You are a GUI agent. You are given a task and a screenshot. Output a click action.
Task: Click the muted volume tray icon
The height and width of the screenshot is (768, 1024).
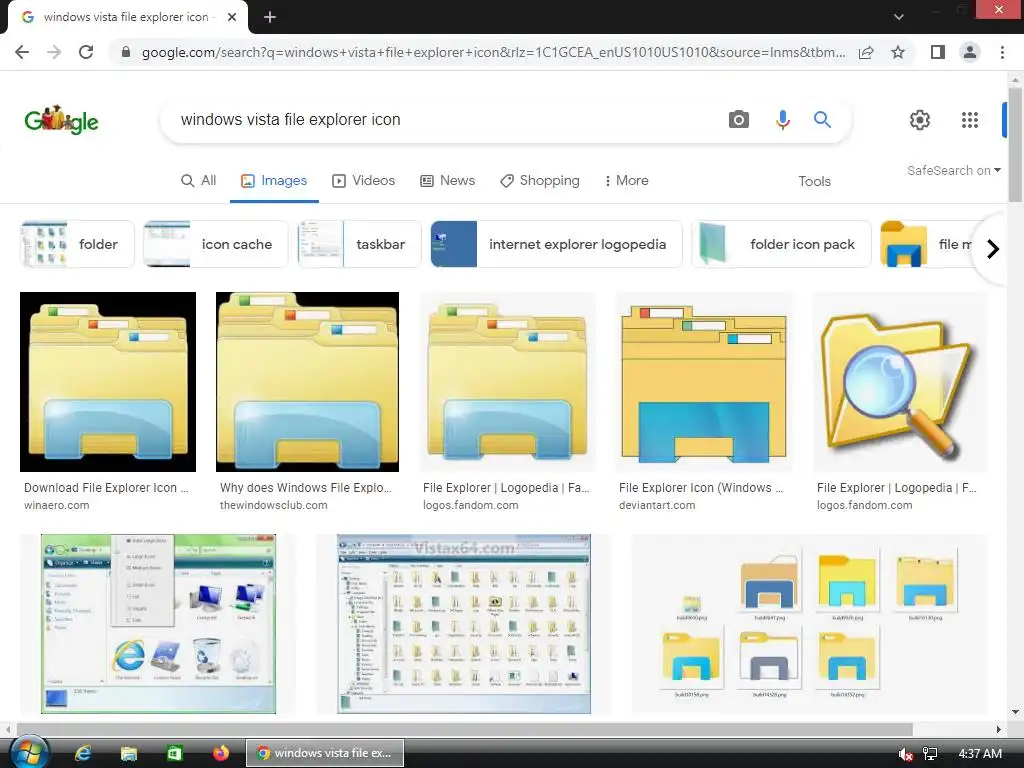(905, 754)
